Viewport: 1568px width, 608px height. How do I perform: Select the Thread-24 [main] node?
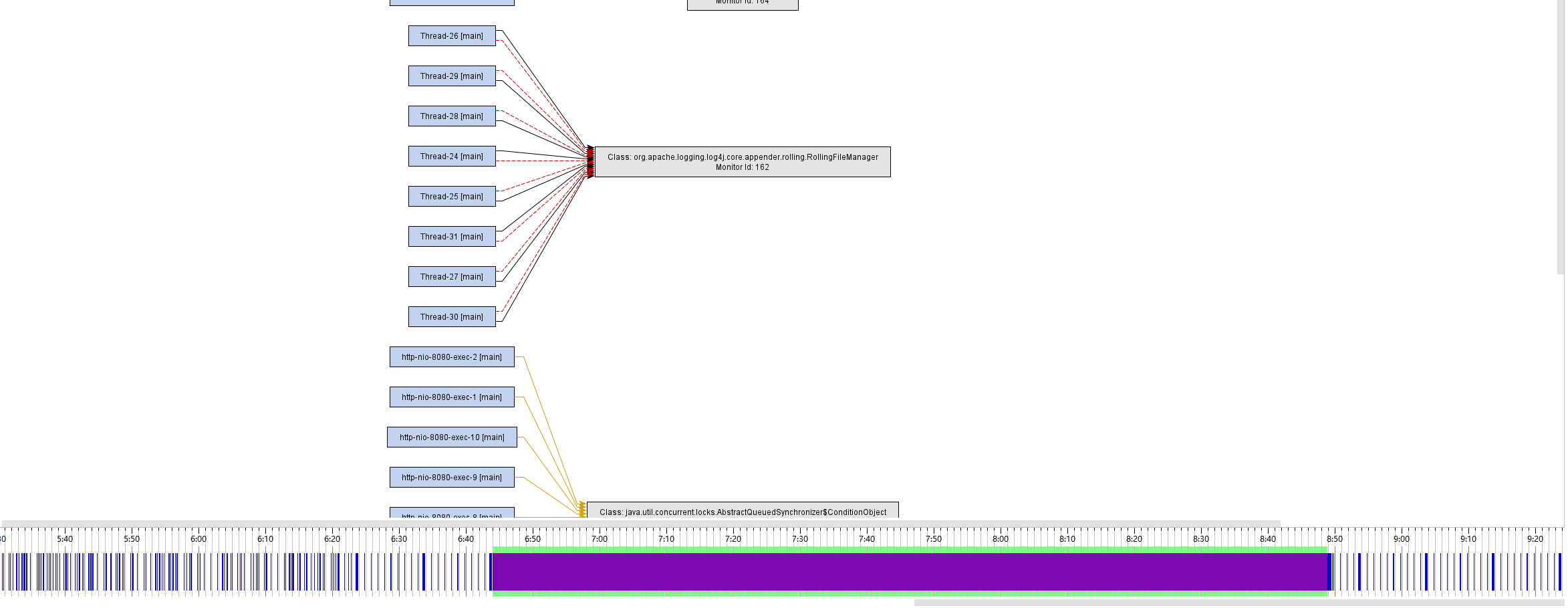pyautogui.click(x=451, y=156)
